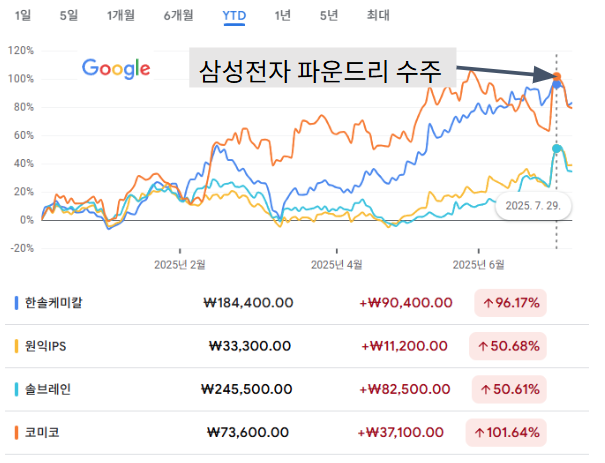
Task: Click the up arrow in 50.68% badge
Action: (x=483, y=346)
